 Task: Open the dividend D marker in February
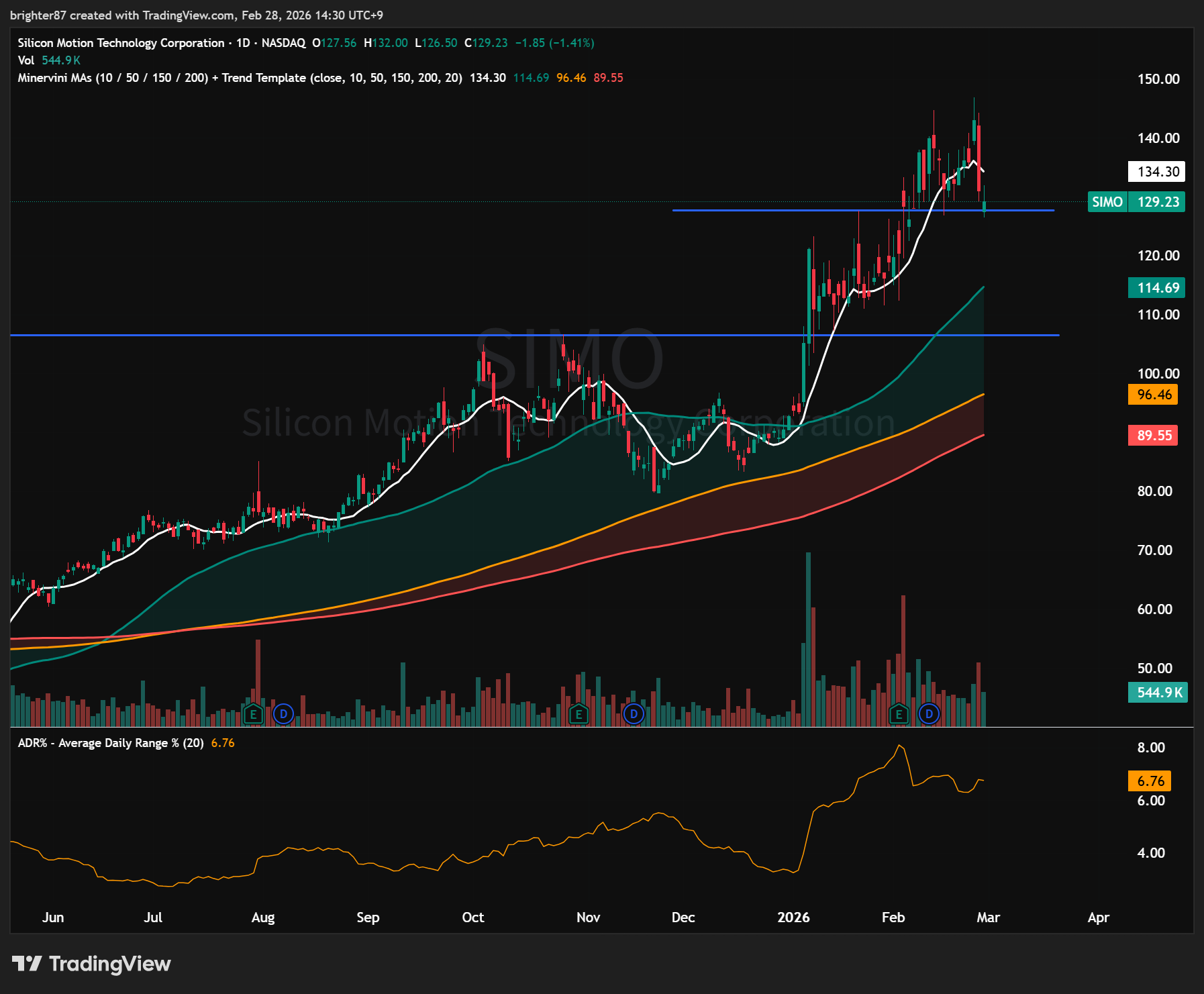pyautogui.click(x=929, y=714)
